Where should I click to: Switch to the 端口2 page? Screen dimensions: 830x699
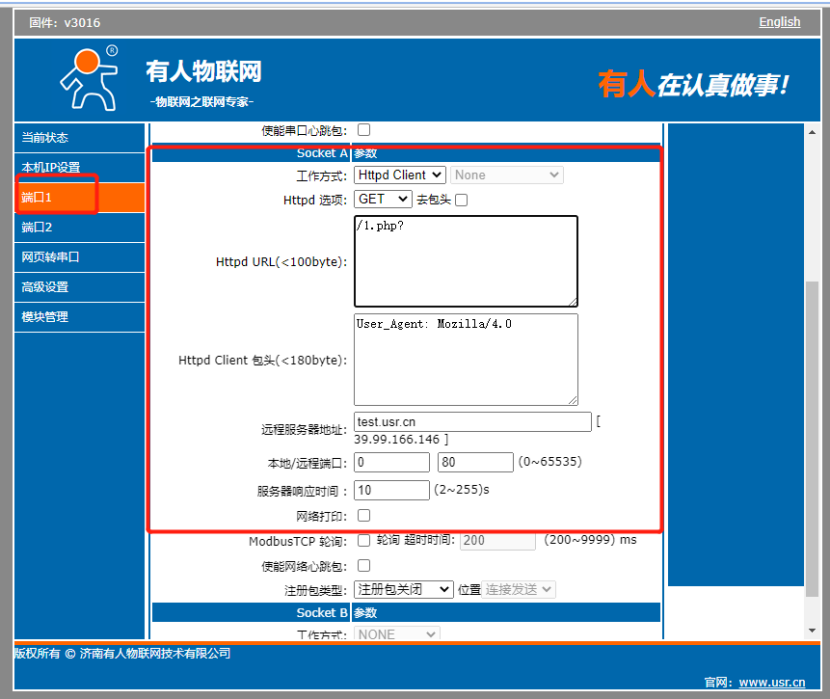coord(79,228)
